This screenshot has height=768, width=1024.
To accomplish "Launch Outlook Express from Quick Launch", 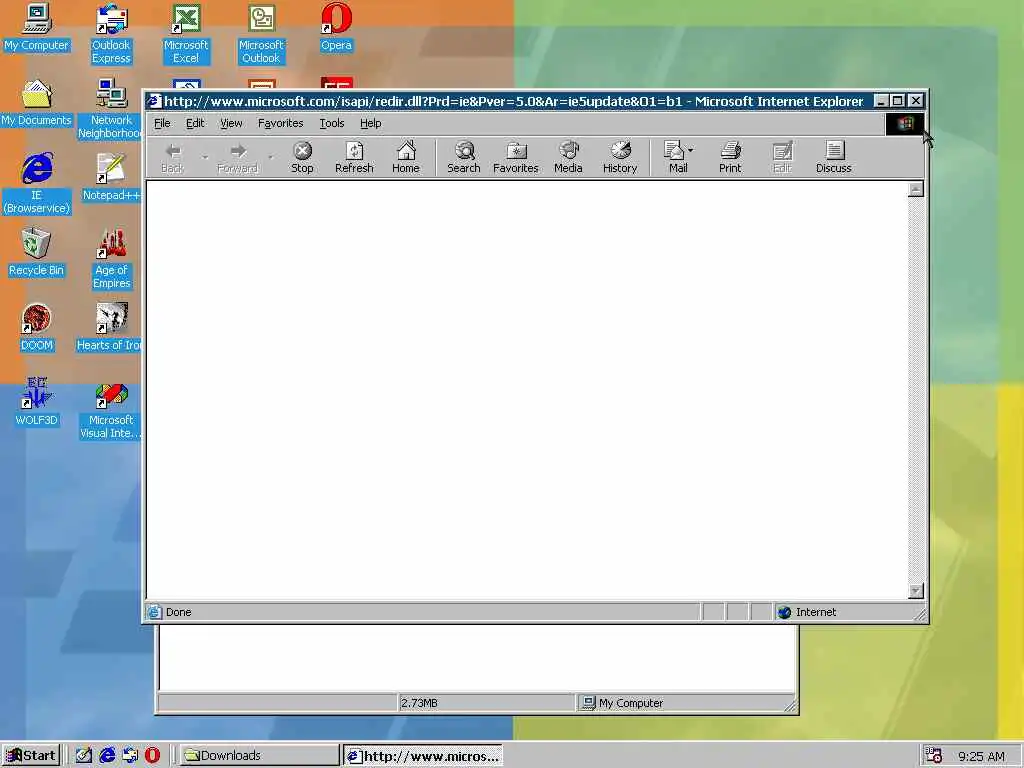I will tap(130, 755).
